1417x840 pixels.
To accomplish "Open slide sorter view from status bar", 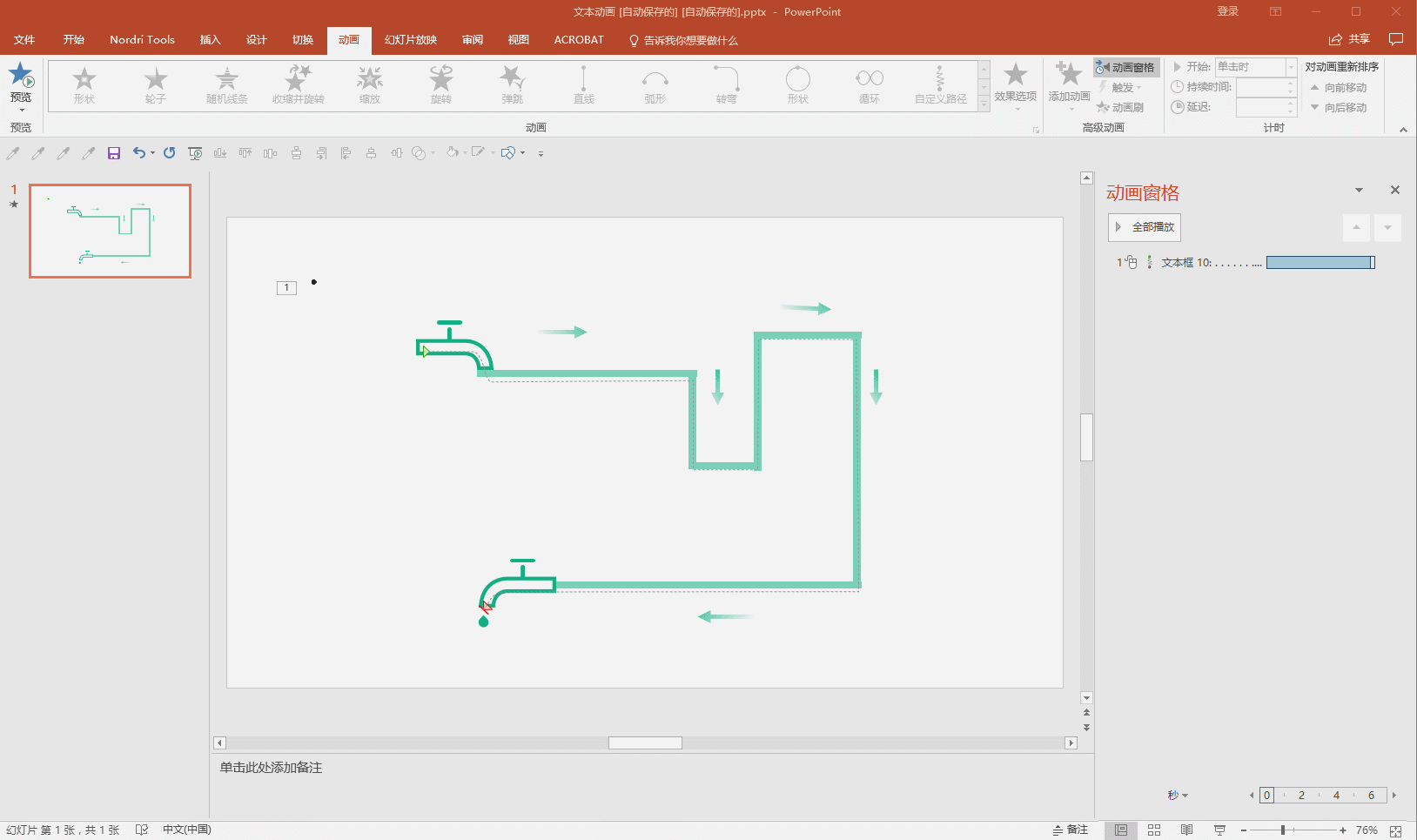I will click(x=1154, y=830).
